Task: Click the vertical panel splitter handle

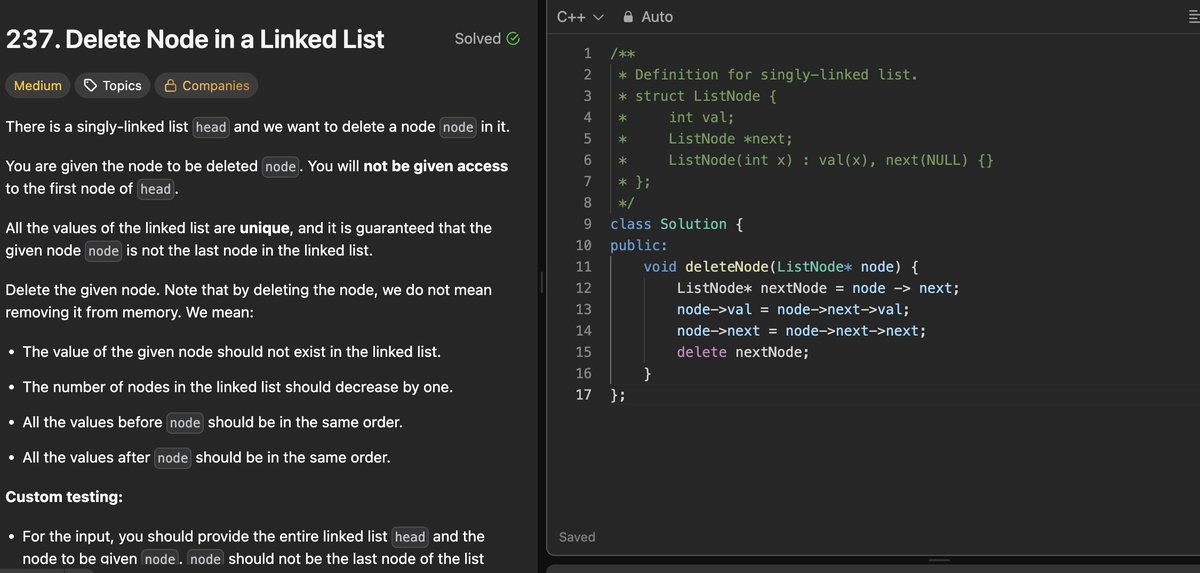Action: [541, 282]
